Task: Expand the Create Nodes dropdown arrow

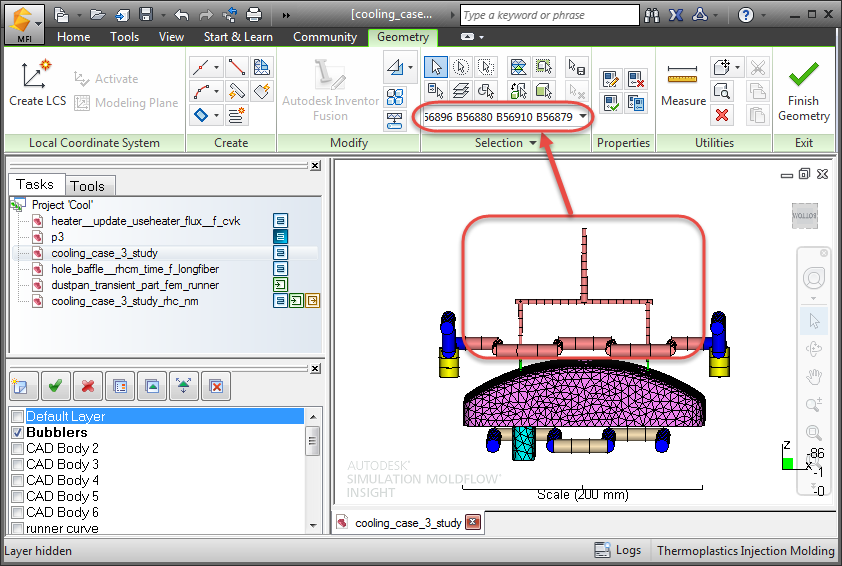Action: (216, 68)
